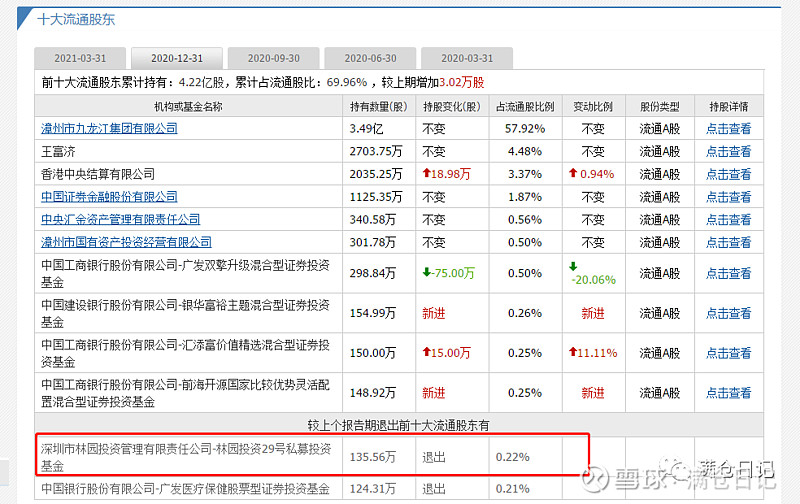Click shareholder name 王富济
The height and width of the screenshot is (504, 800).
58,152
